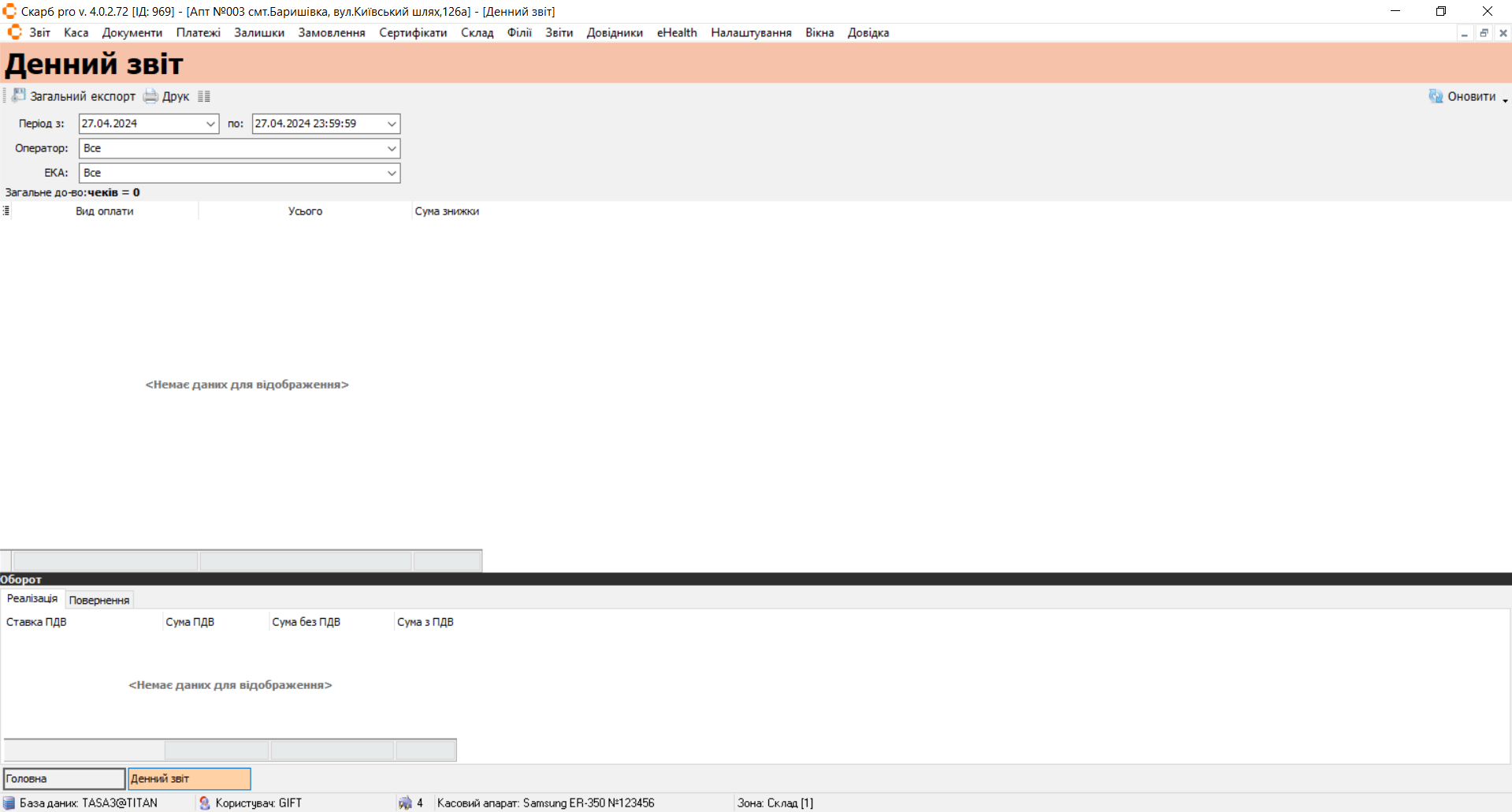The width and height of the screenshot is (1512, 812).
Task: Switch to the Повернення tab
Action: 99,600
